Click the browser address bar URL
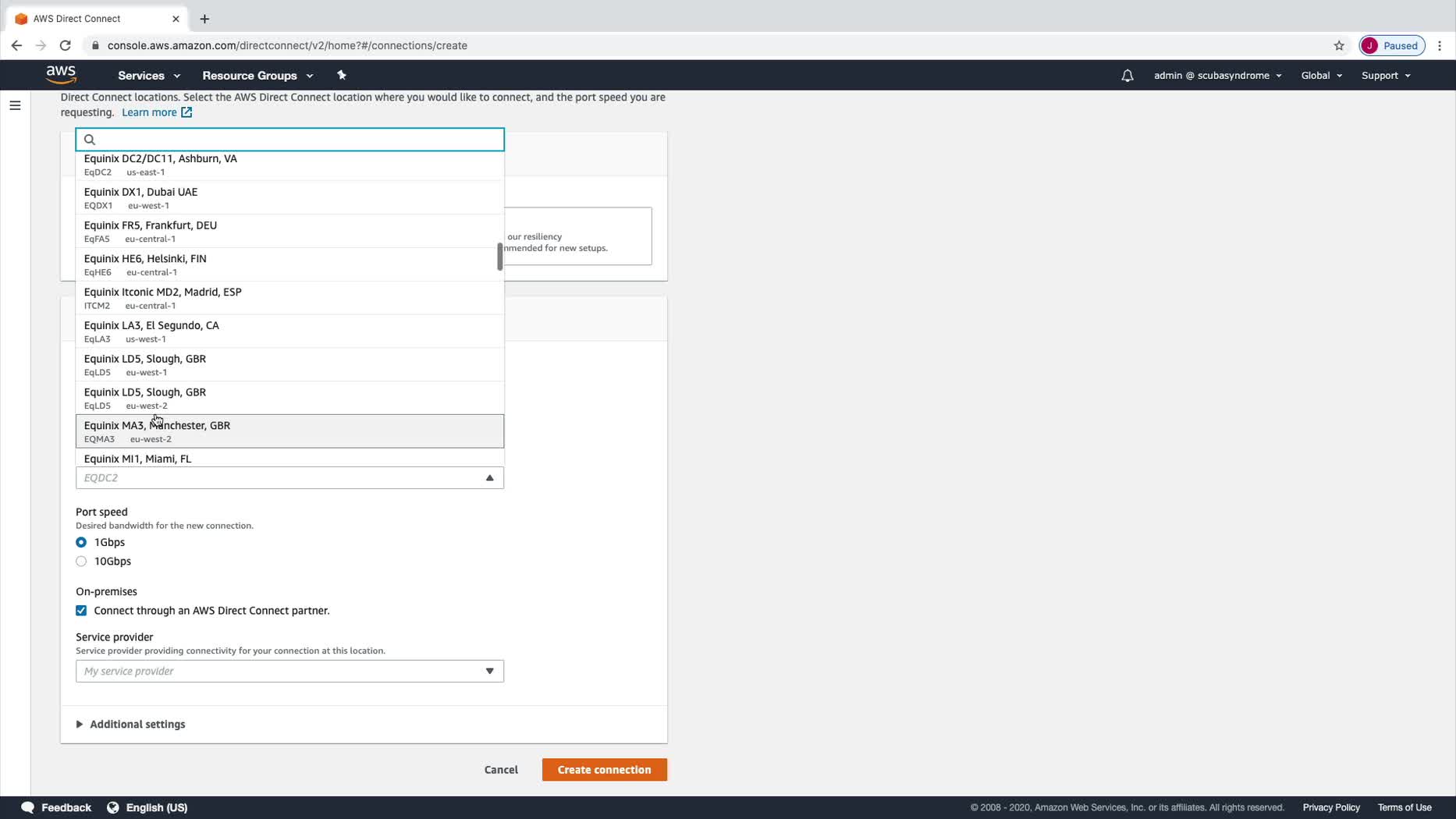 (x=287, y=45)
